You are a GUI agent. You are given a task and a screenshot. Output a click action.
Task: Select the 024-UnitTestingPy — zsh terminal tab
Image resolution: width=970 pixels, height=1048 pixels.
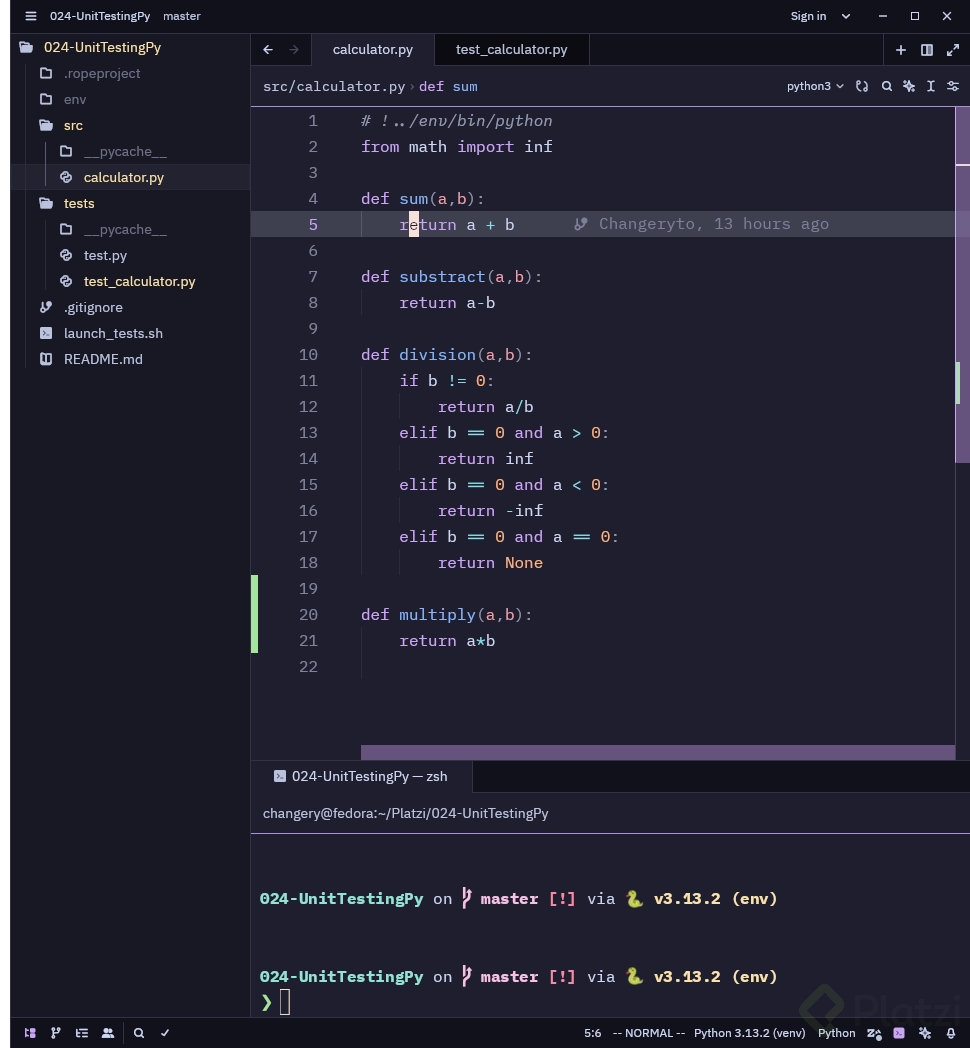[362, 776]
